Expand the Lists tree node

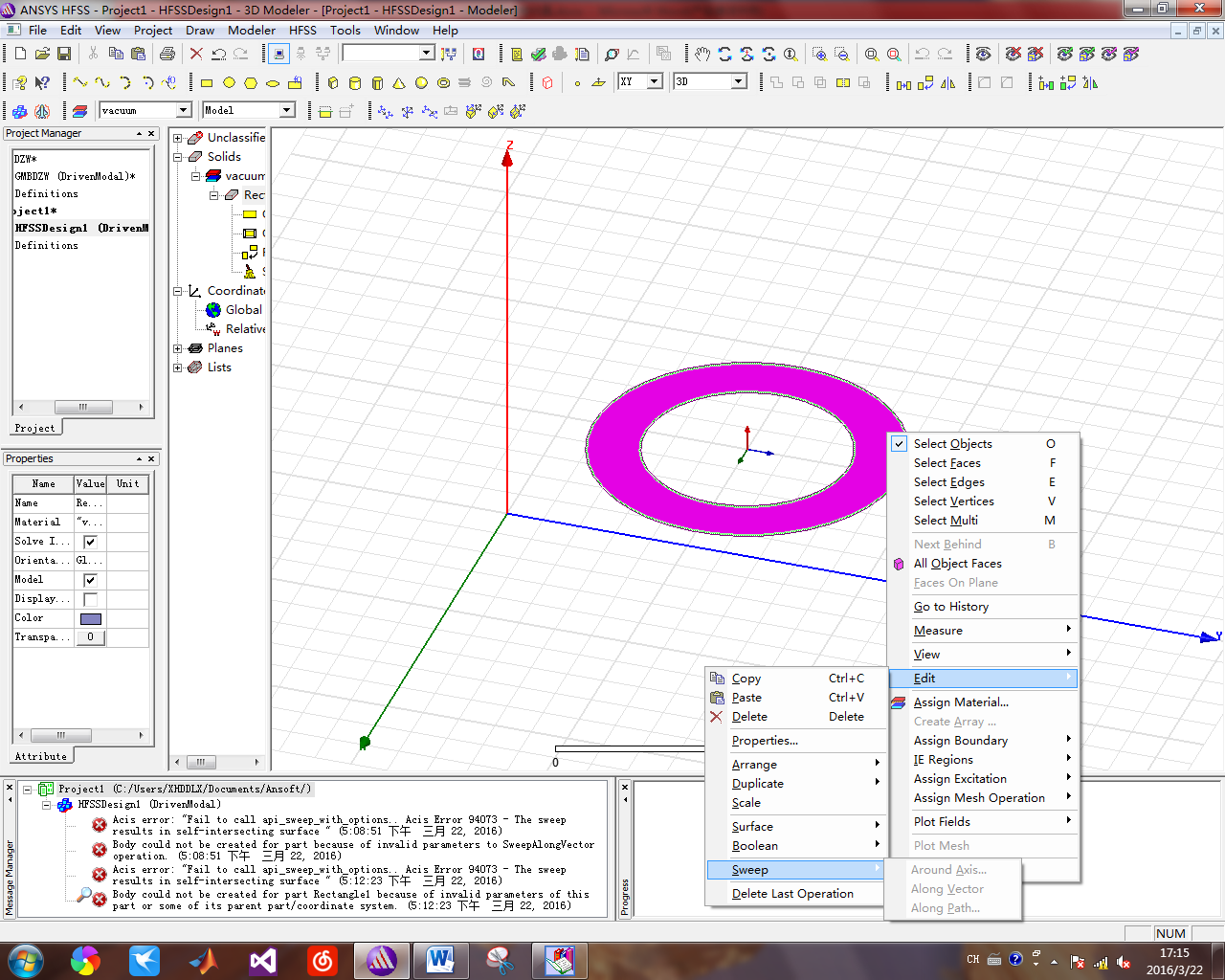(178, 367)
